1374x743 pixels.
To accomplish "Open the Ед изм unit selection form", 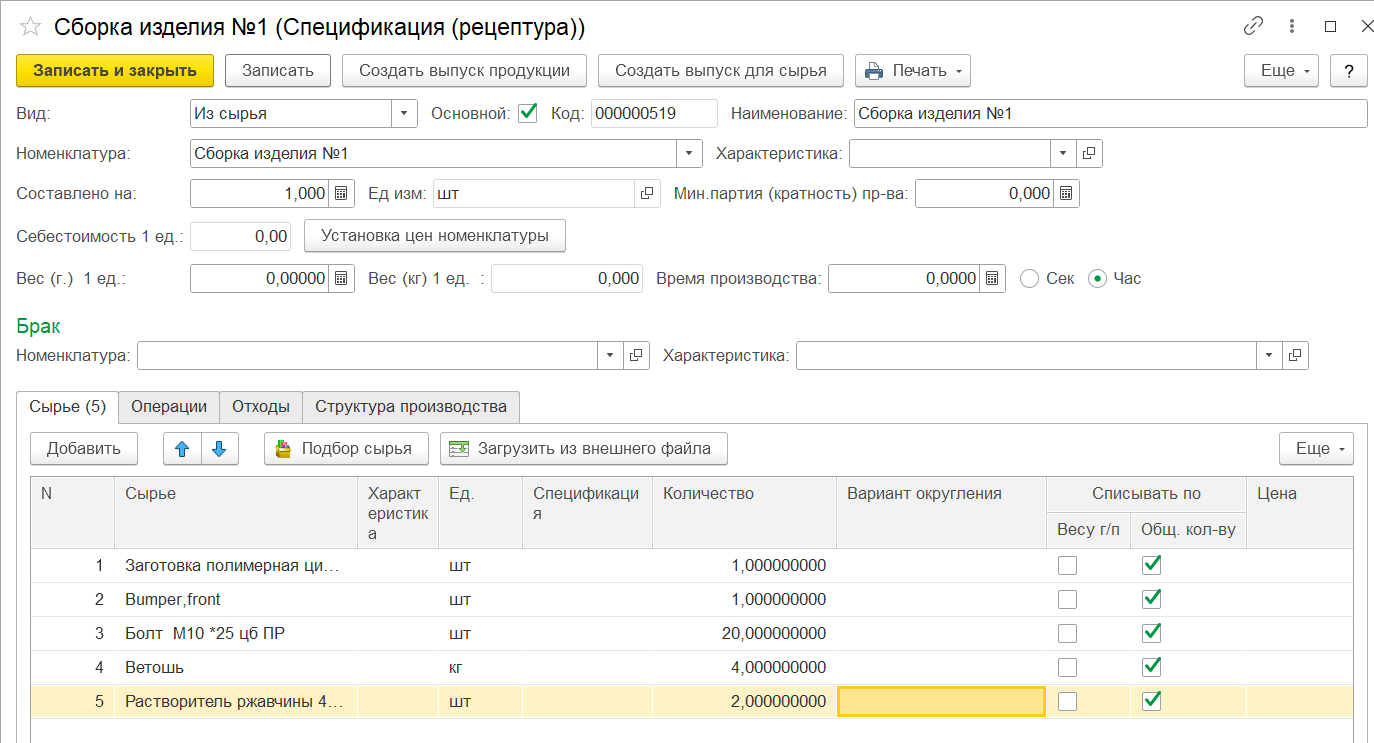I will (x=647, y=193).
